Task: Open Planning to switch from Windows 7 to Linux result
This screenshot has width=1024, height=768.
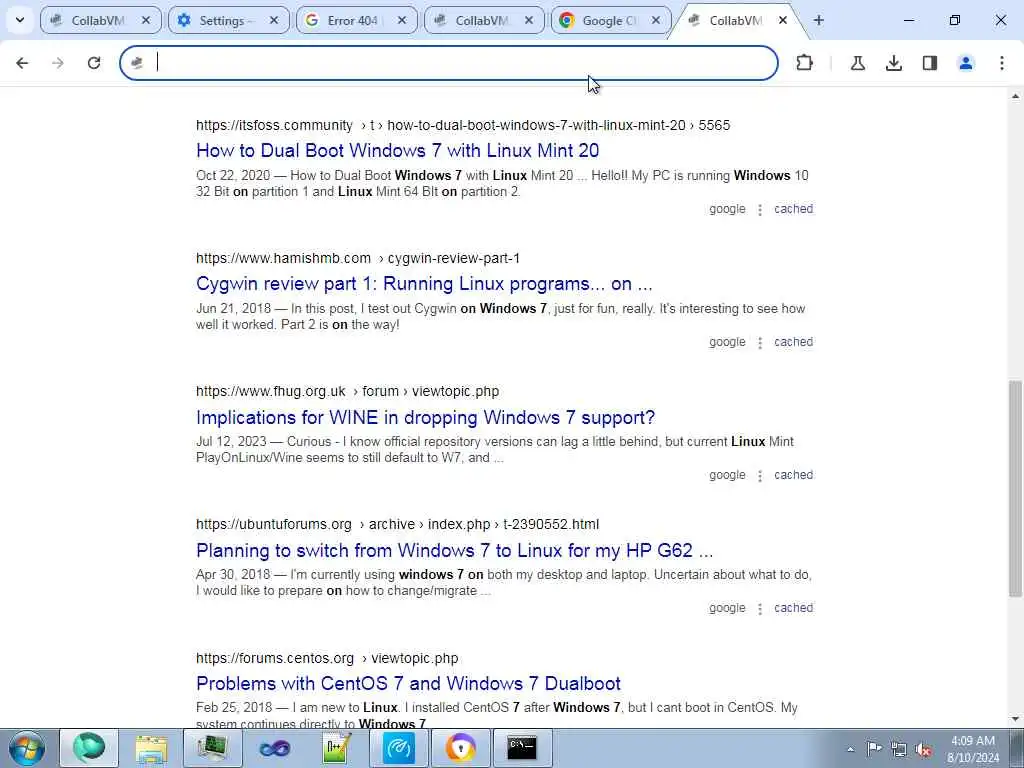Action: point(455,551)
